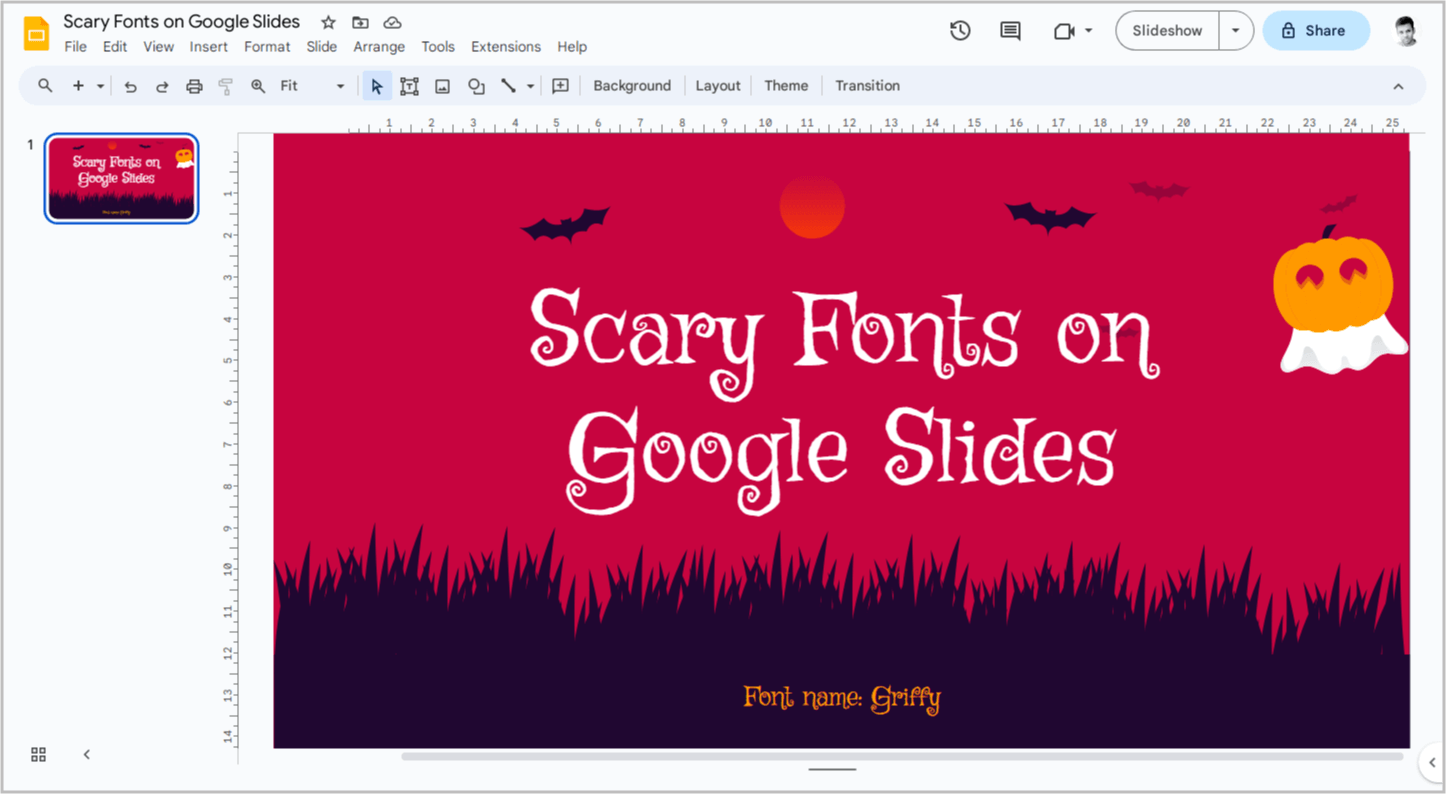Open the Help menu

572,47
